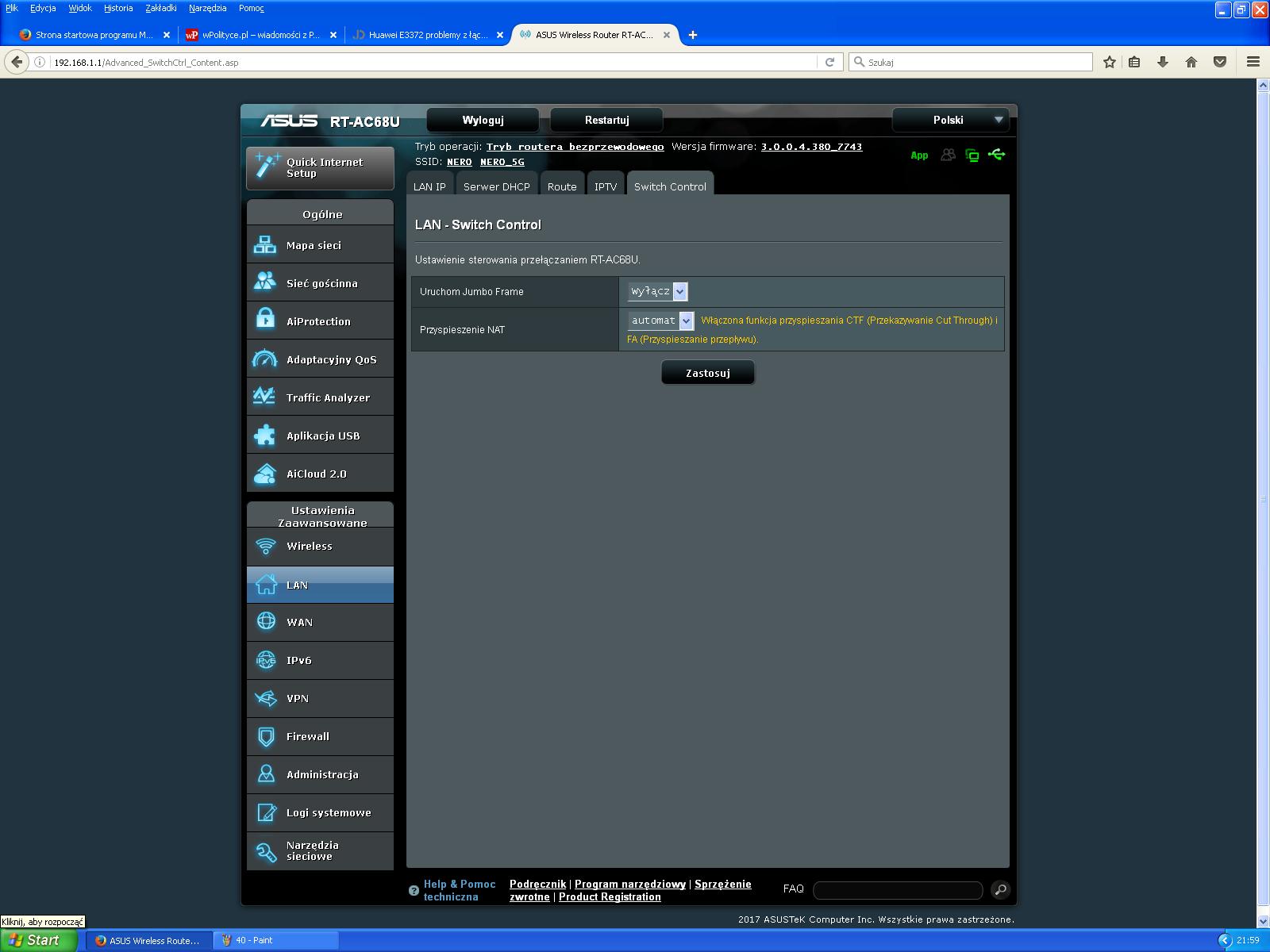Switch to the Serwer DHCP tab
1270x952 pixels.
point(496,186)
